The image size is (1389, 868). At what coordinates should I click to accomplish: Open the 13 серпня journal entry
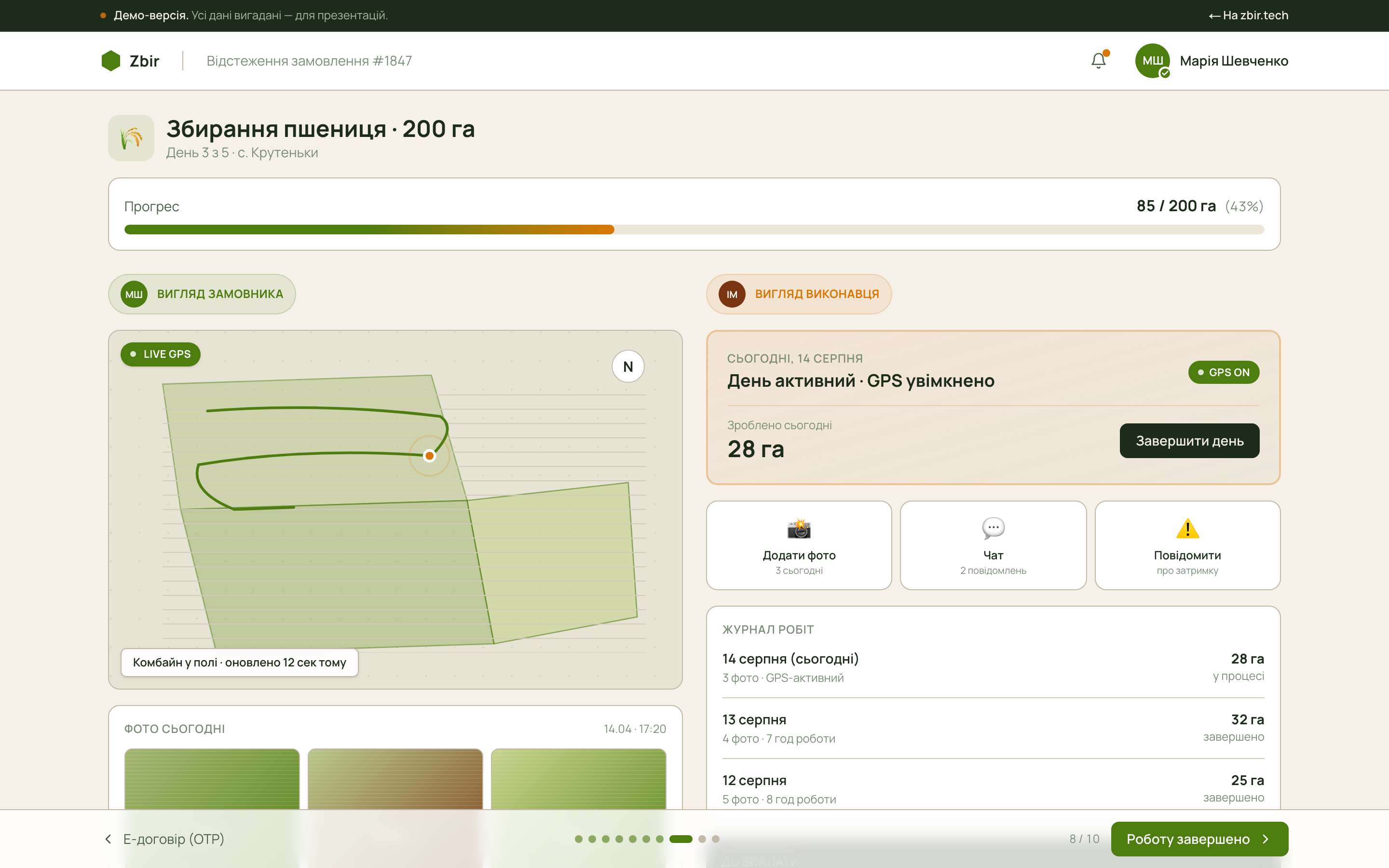tap(993, 729)
